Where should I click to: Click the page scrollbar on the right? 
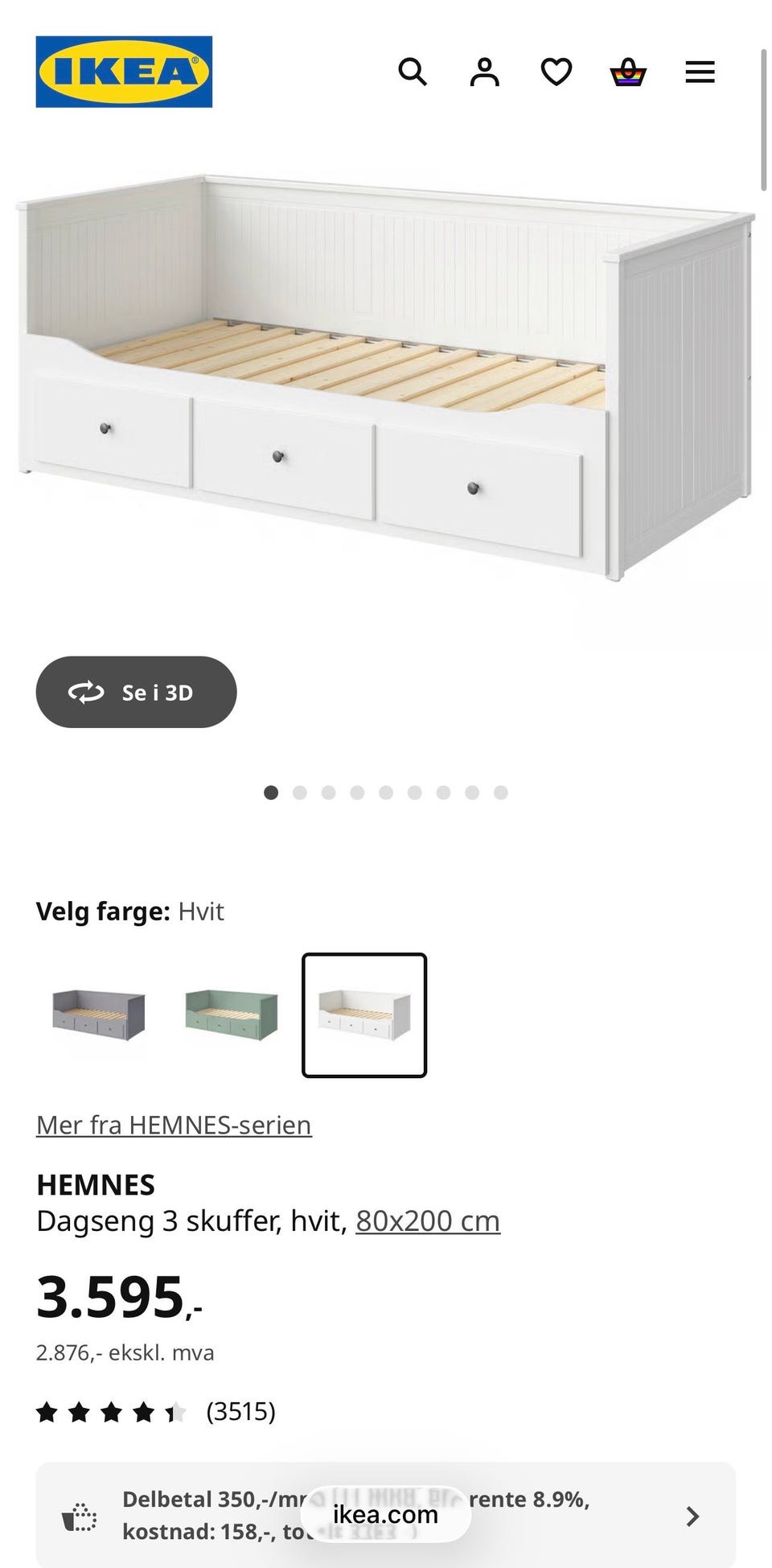tap(764, 121)
